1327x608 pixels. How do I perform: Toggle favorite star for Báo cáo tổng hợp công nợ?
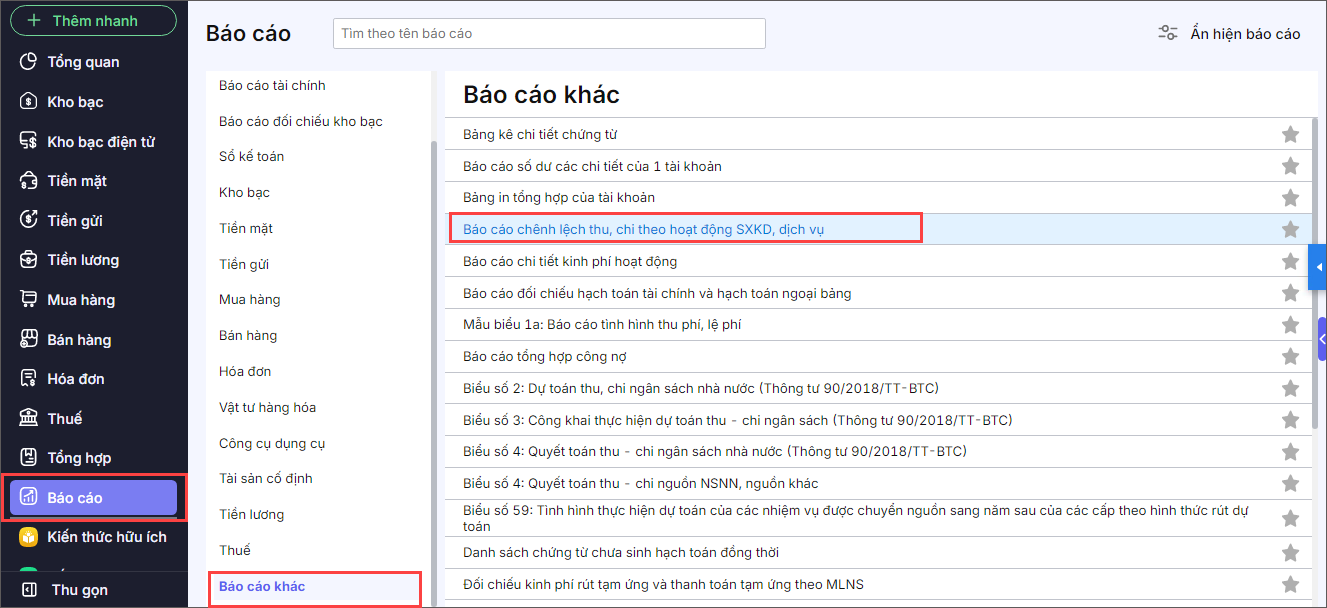1290,356
